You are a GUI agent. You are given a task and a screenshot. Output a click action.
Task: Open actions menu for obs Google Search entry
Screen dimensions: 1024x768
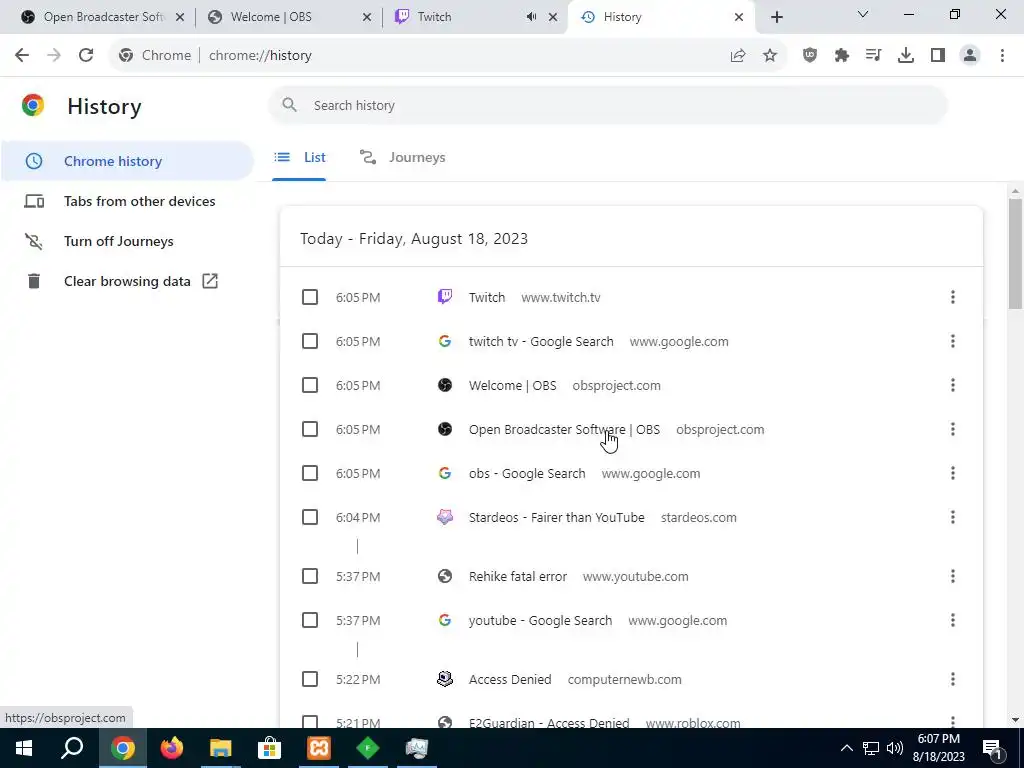953,473
